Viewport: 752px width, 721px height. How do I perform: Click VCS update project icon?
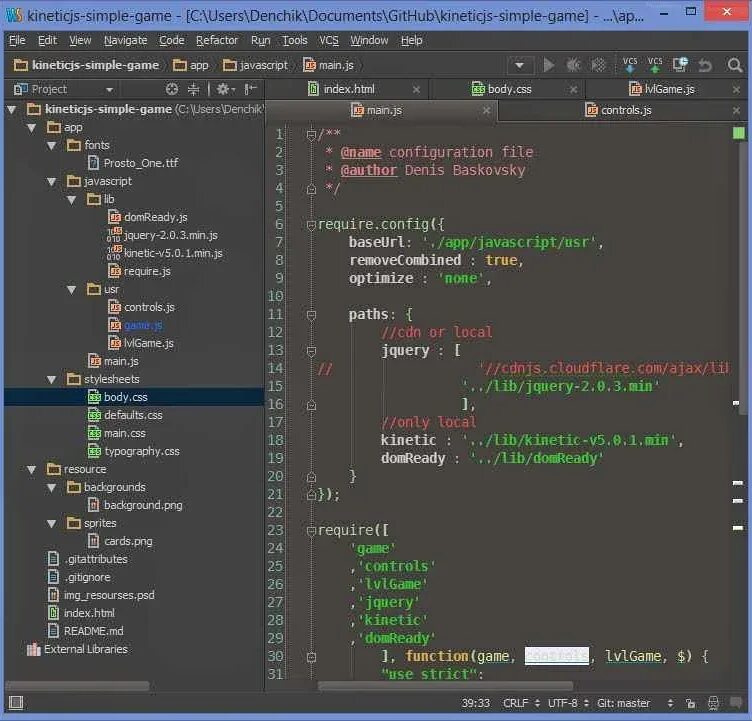(630, 65)
